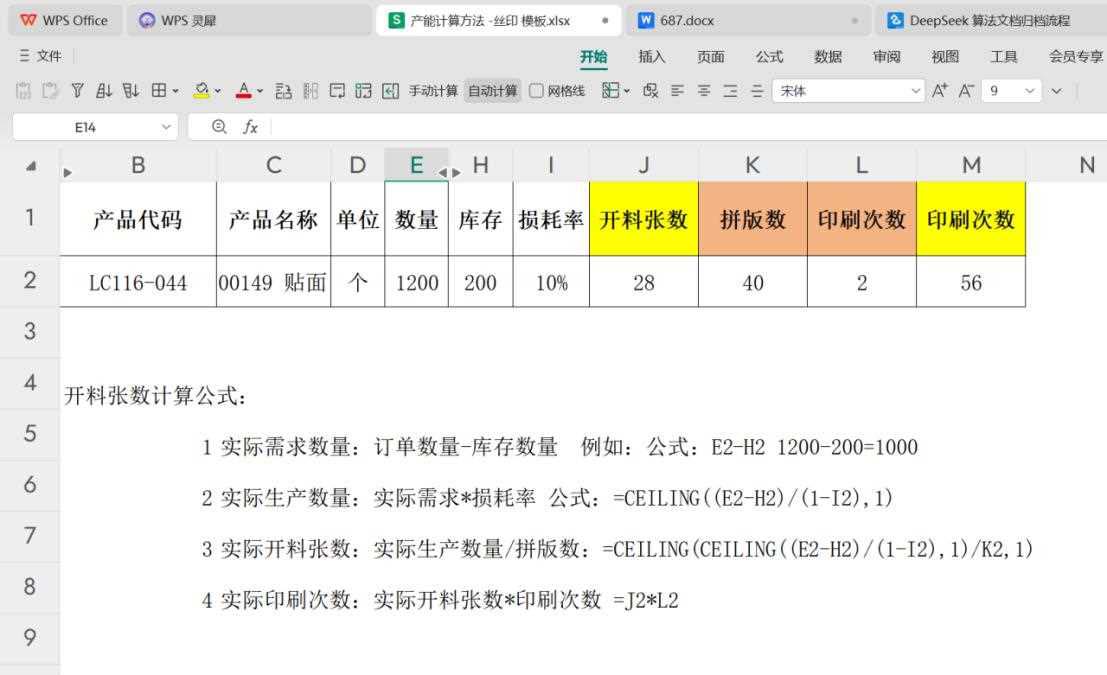Align text right

point(731,90)
